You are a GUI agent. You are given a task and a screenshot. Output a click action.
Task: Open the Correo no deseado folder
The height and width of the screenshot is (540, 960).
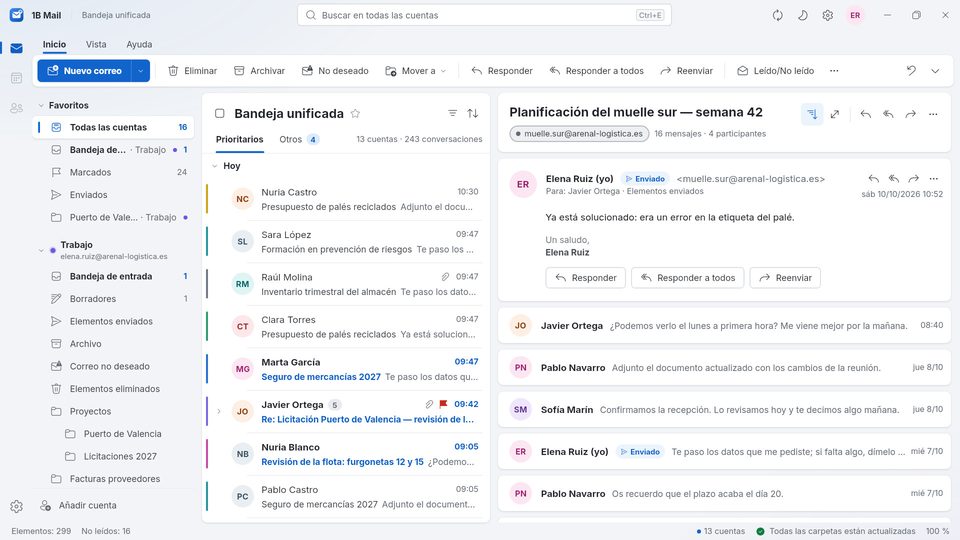tap(114, 367)
